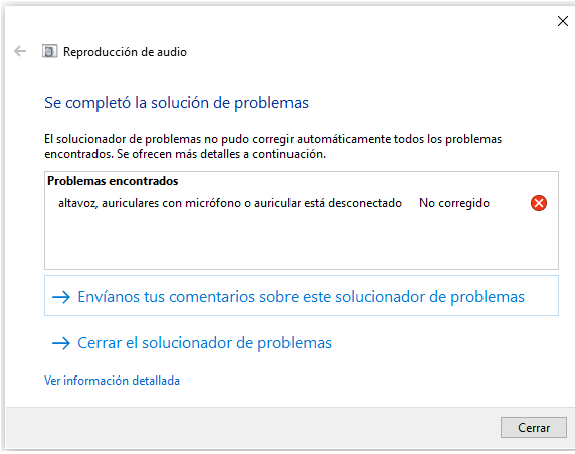Click the gray footer bar beside Cerrar
575x454 pixels.
[253, 428]
